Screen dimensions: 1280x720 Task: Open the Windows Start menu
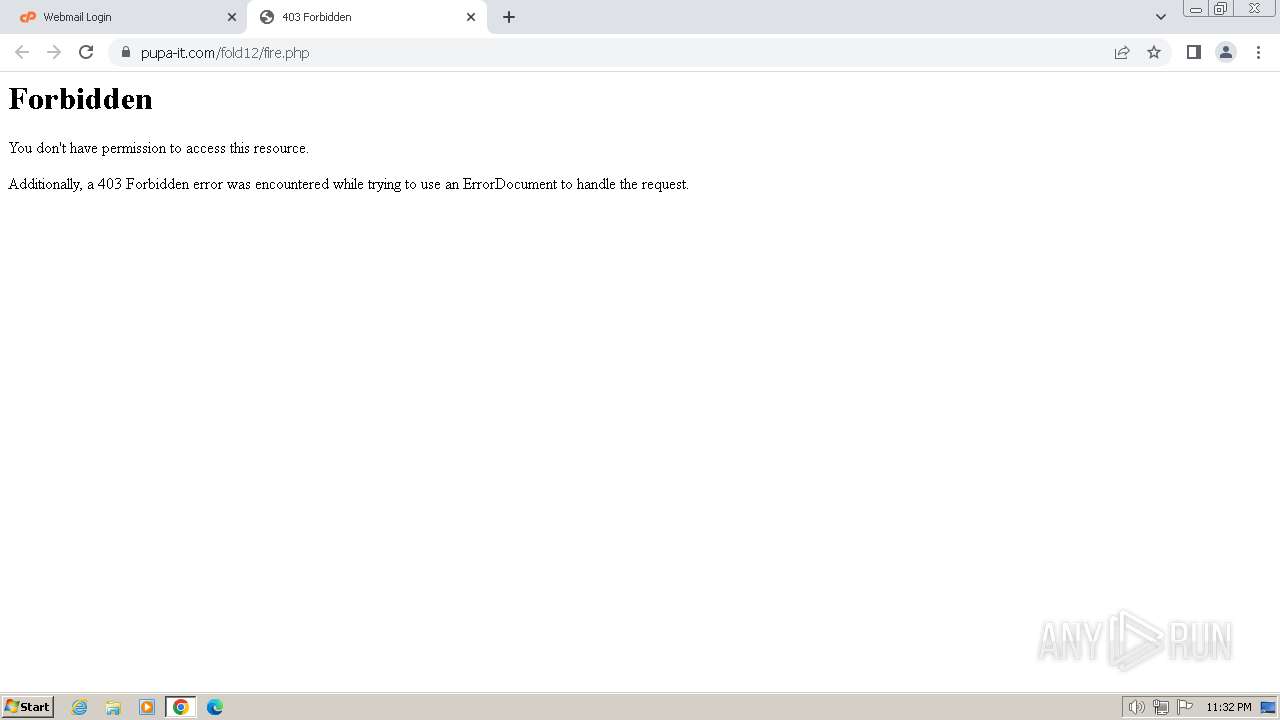coord(27,707)
